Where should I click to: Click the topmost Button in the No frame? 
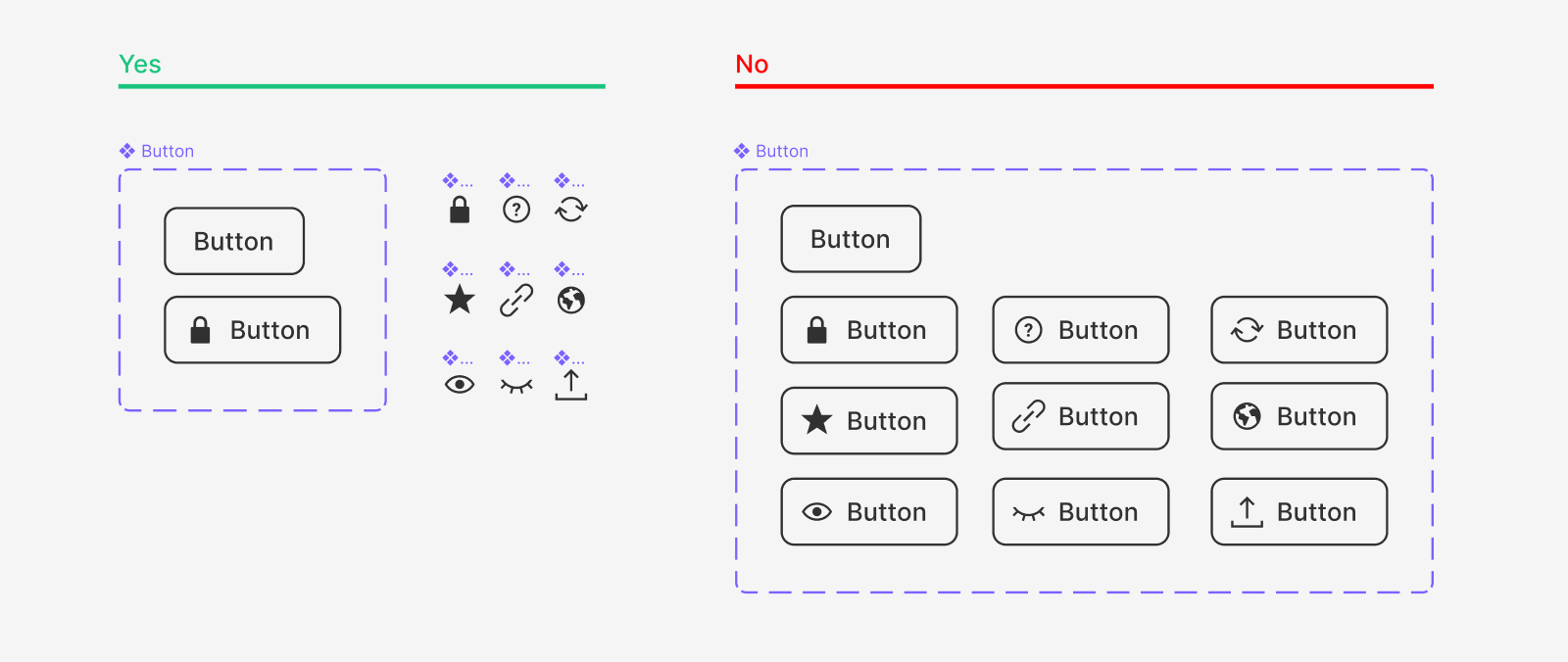pos(849,238)
